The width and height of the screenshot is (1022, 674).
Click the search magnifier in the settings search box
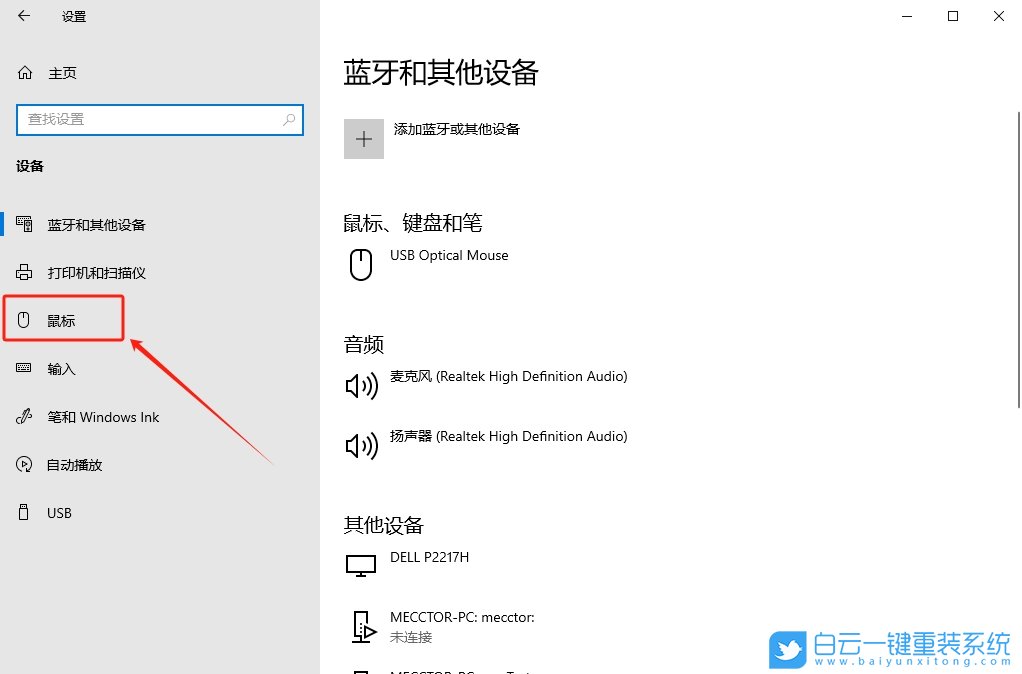(x=289, y=119)
